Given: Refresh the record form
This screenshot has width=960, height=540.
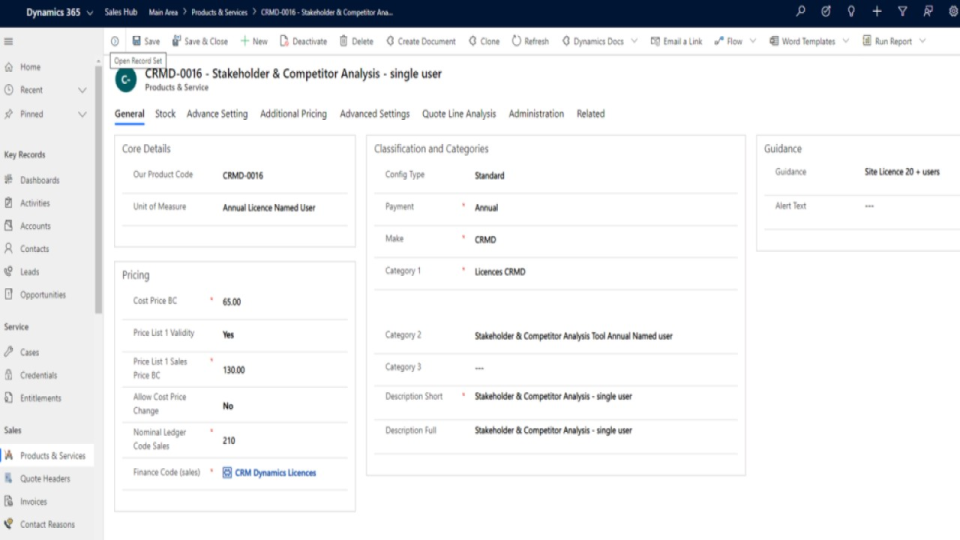Looking at the screenshot, I should pos(530,41).
